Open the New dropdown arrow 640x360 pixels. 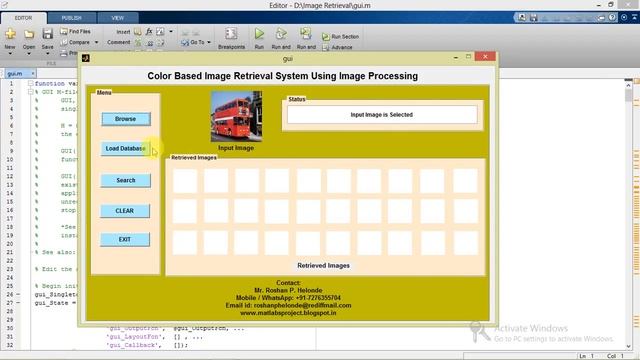10,53
